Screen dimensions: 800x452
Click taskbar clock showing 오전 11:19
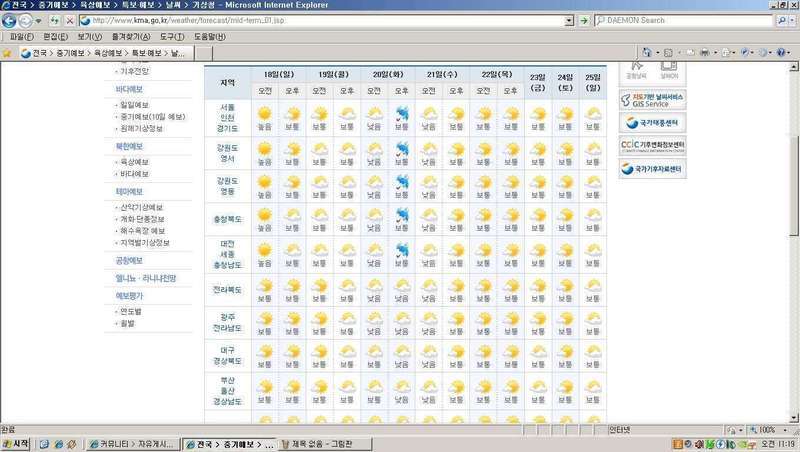point(778,444)
